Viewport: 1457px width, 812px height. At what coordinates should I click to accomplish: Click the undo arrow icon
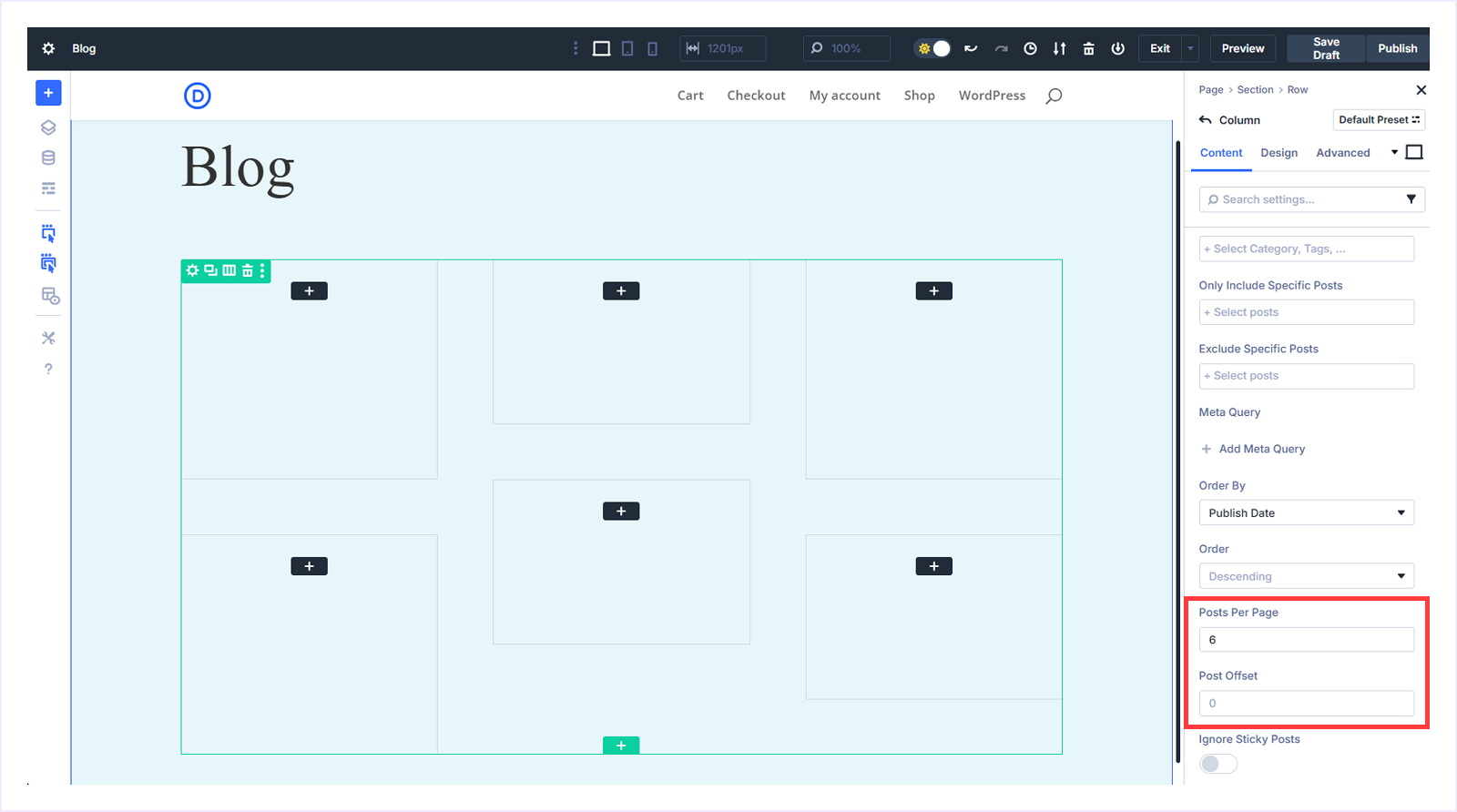click(971, 49)
